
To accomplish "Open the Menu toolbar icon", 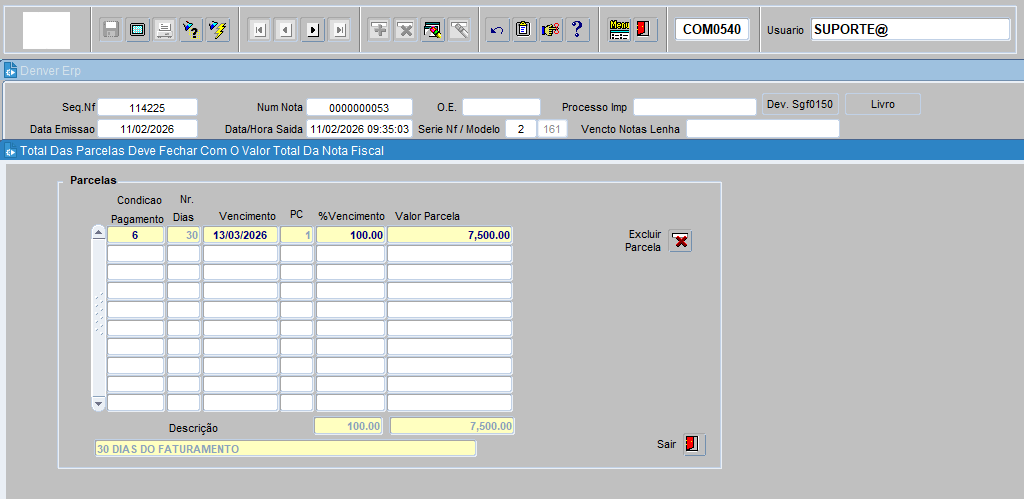I will click(619, 30).
